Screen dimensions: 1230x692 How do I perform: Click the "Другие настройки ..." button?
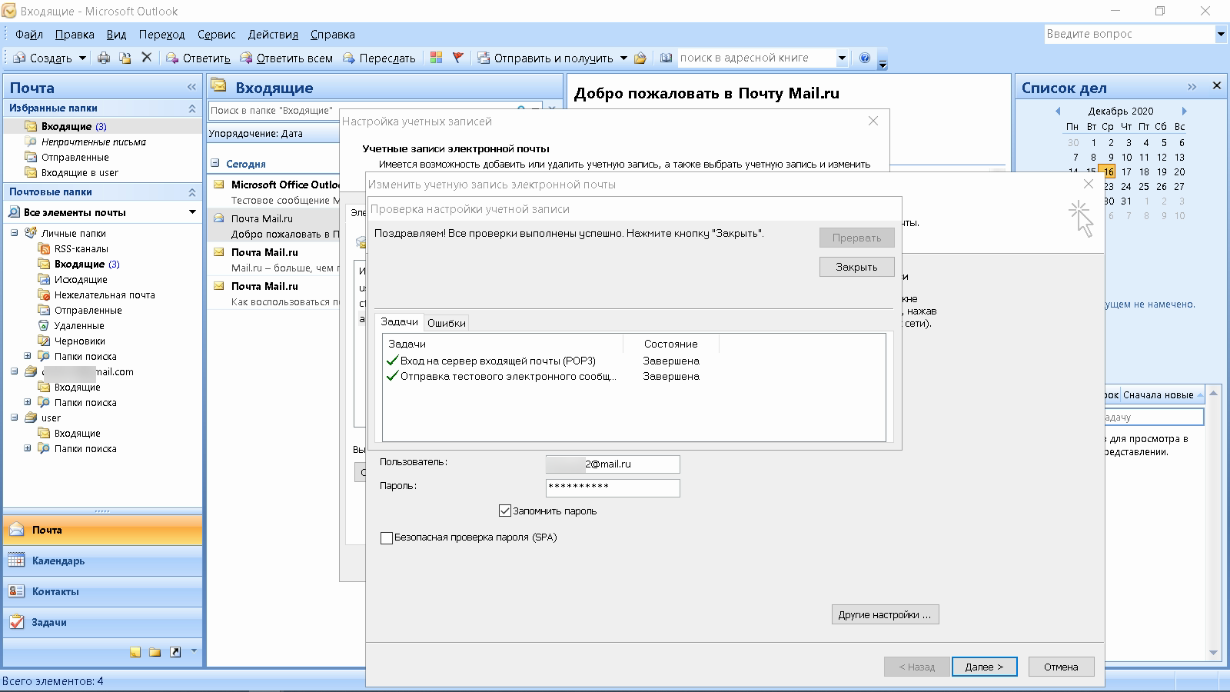click(x=885, y=615)
